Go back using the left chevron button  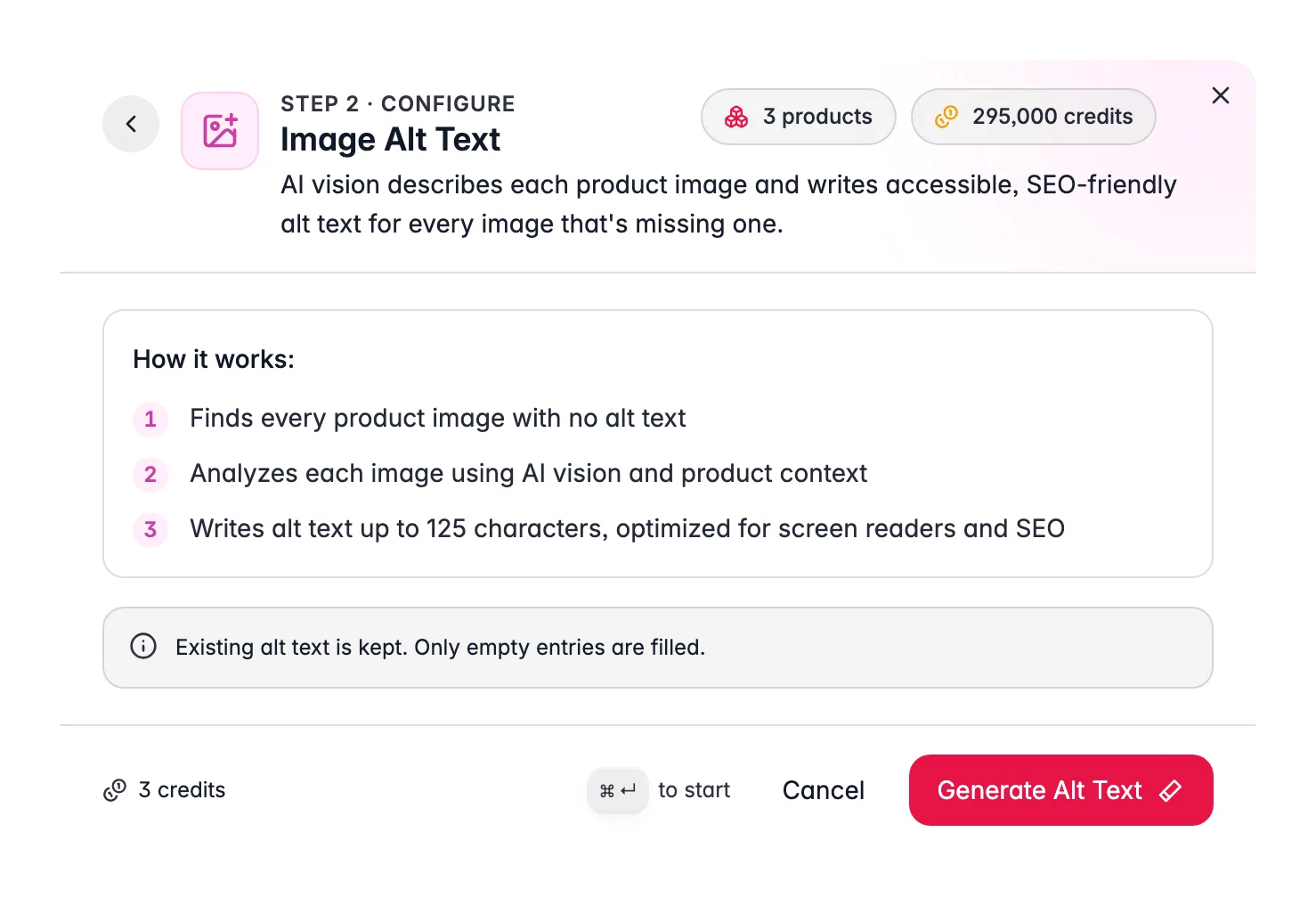pyautogui.click(x=131, y=124)
